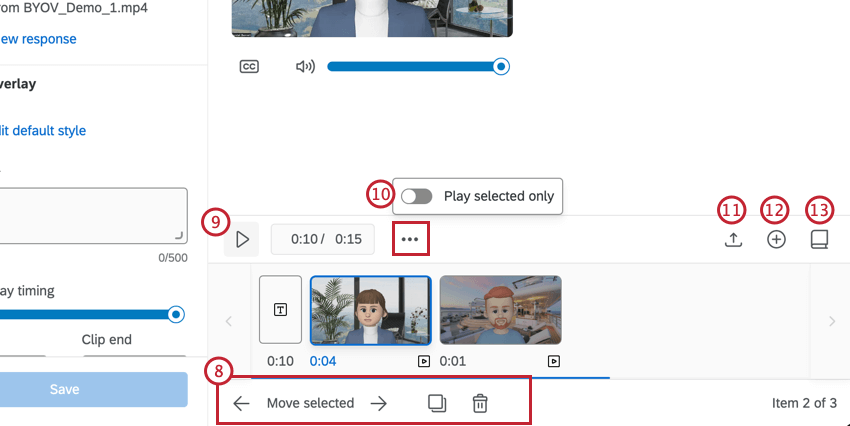850x426 pixels.
Task: Duplicate the selected clip
Action: 437,403
